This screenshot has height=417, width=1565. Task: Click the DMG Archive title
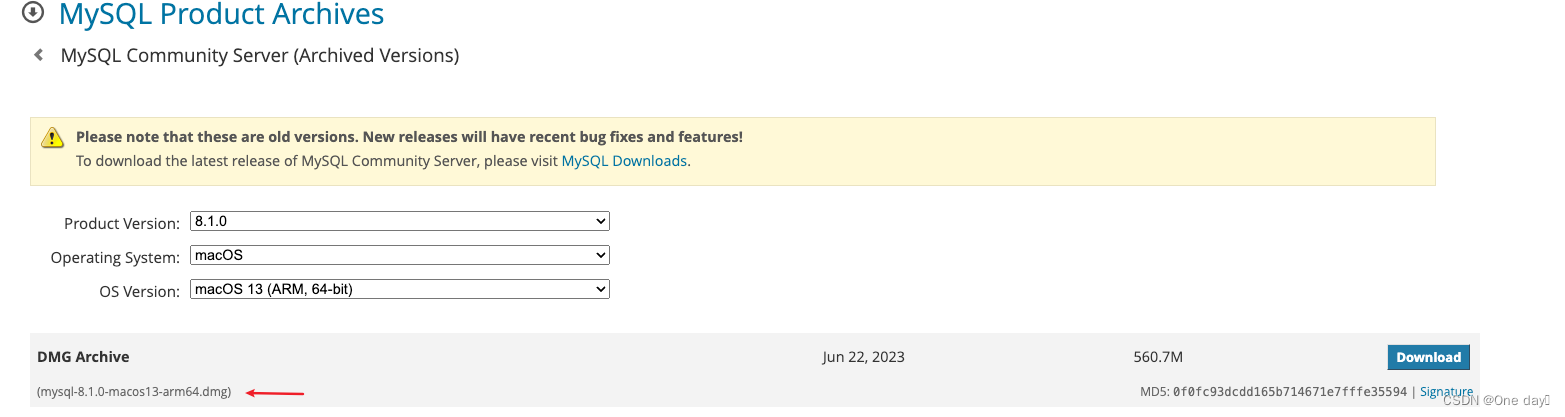(83, 357)
